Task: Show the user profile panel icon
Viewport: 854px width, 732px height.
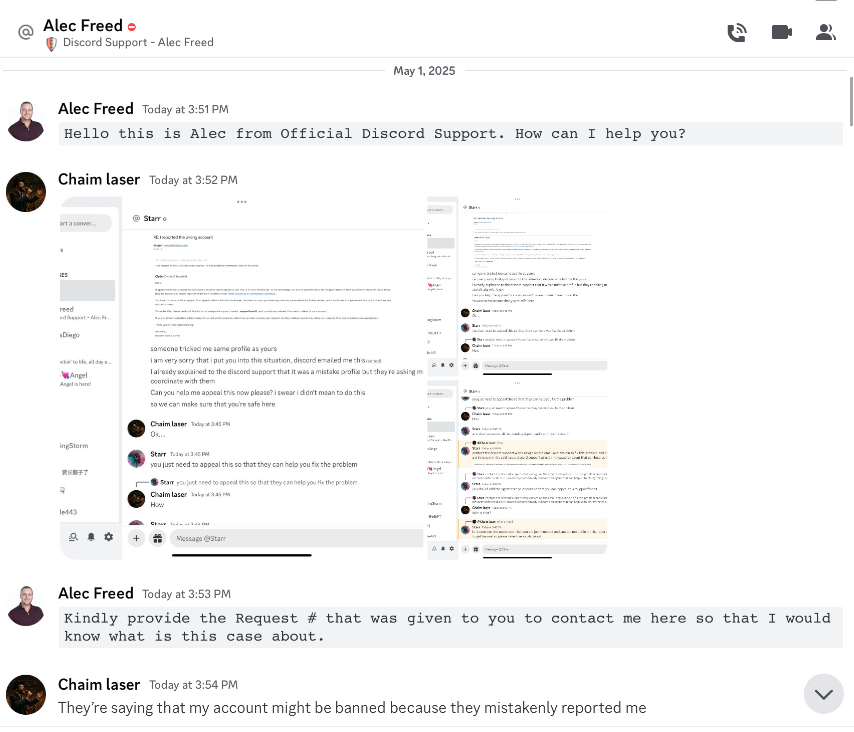Action: pyautogui.click(x=825, y=32)
